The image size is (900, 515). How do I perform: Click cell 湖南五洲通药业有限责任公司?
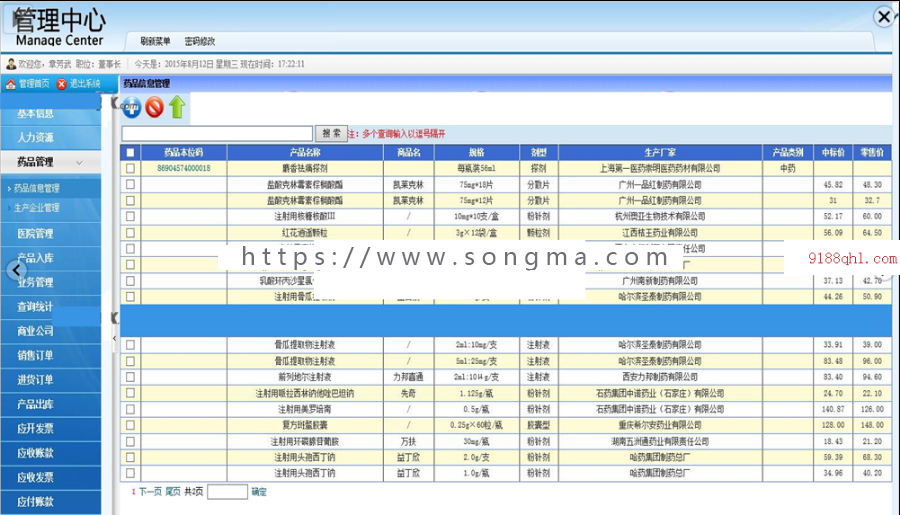click(x=660, y=441)
